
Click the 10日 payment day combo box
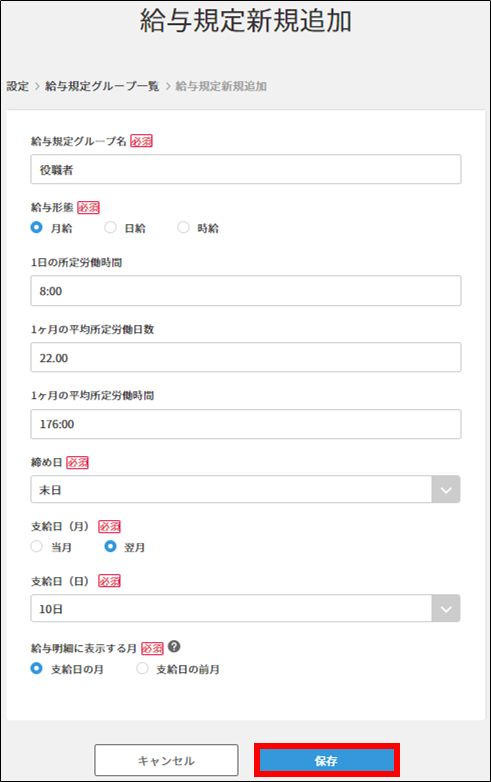click(x=245, y=608)
